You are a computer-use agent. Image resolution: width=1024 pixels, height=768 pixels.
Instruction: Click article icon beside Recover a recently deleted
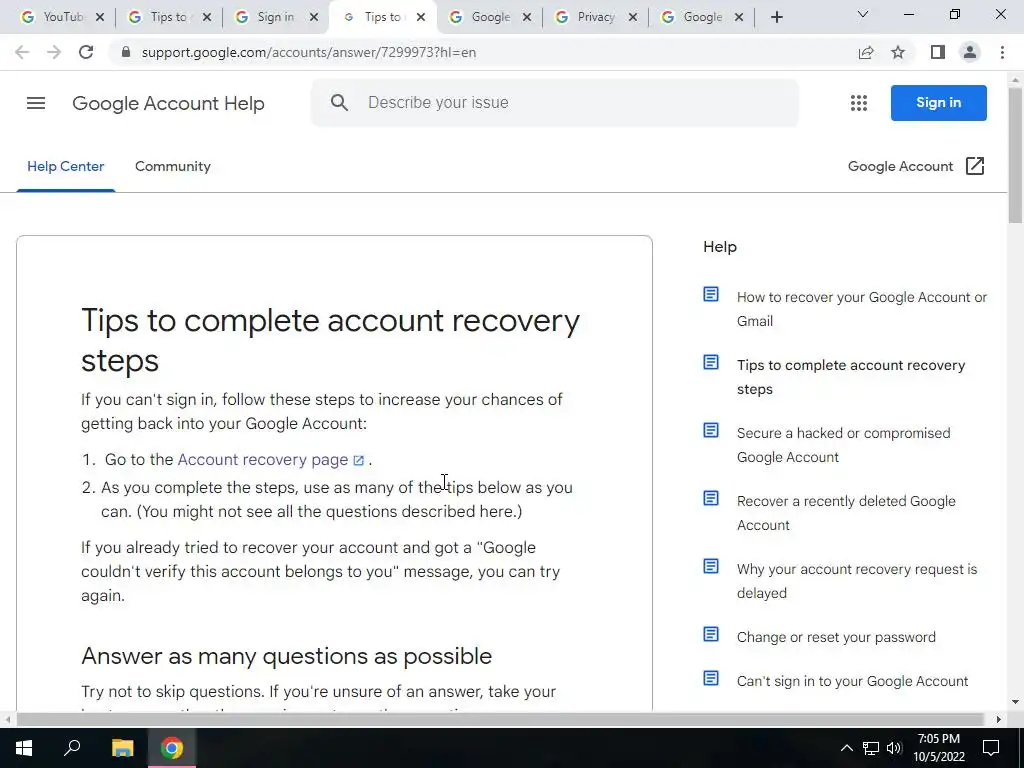711,498
